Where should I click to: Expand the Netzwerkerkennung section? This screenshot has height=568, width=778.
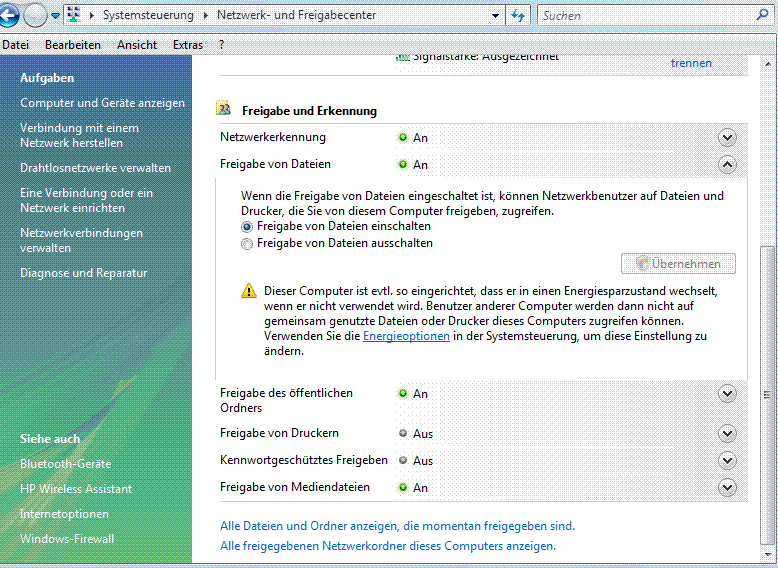727,138
